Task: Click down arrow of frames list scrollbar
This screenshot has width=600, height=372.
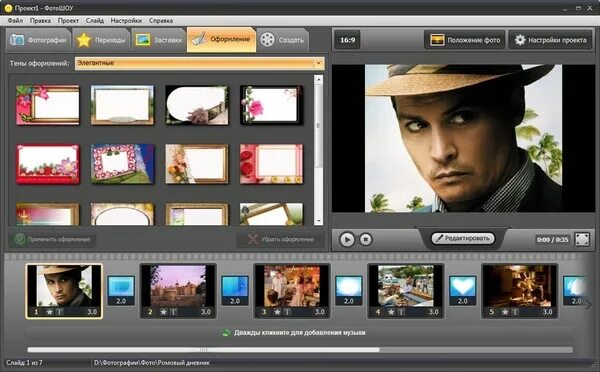Action: [x=318, y=222]
